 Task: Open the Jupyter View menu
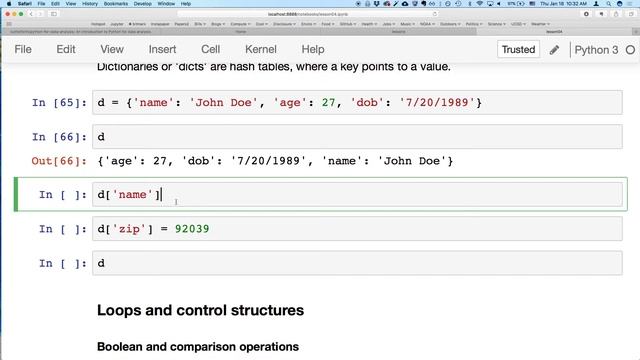tap(112, 49)
